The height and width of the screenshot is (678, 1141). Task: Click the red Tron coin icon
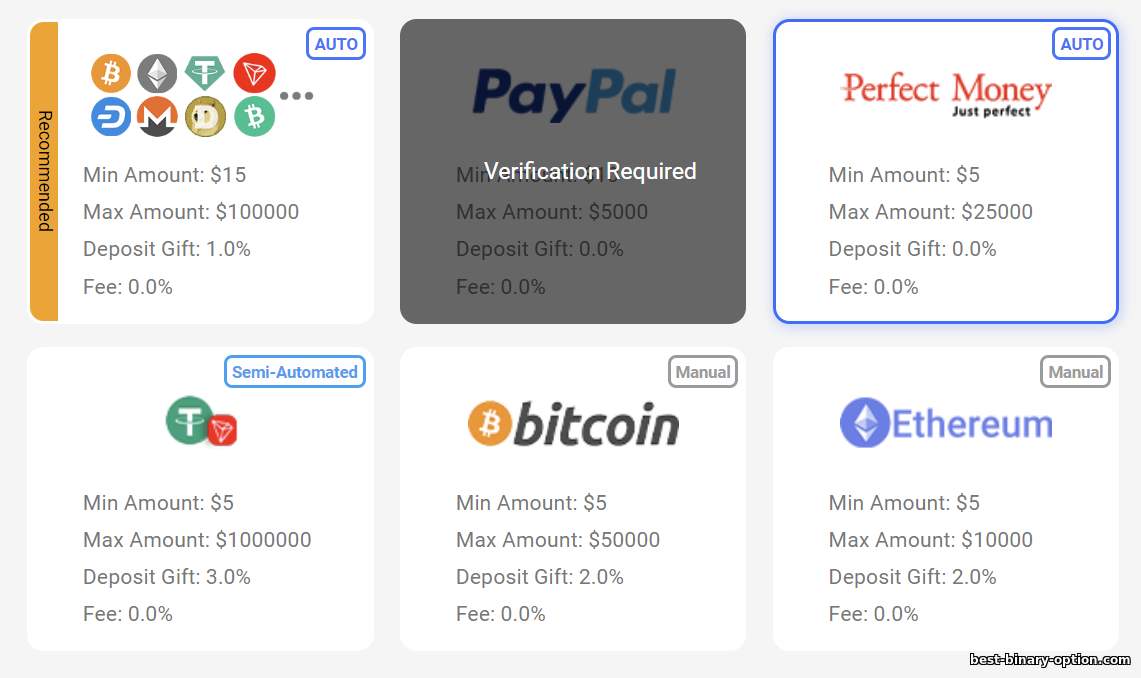254,73
